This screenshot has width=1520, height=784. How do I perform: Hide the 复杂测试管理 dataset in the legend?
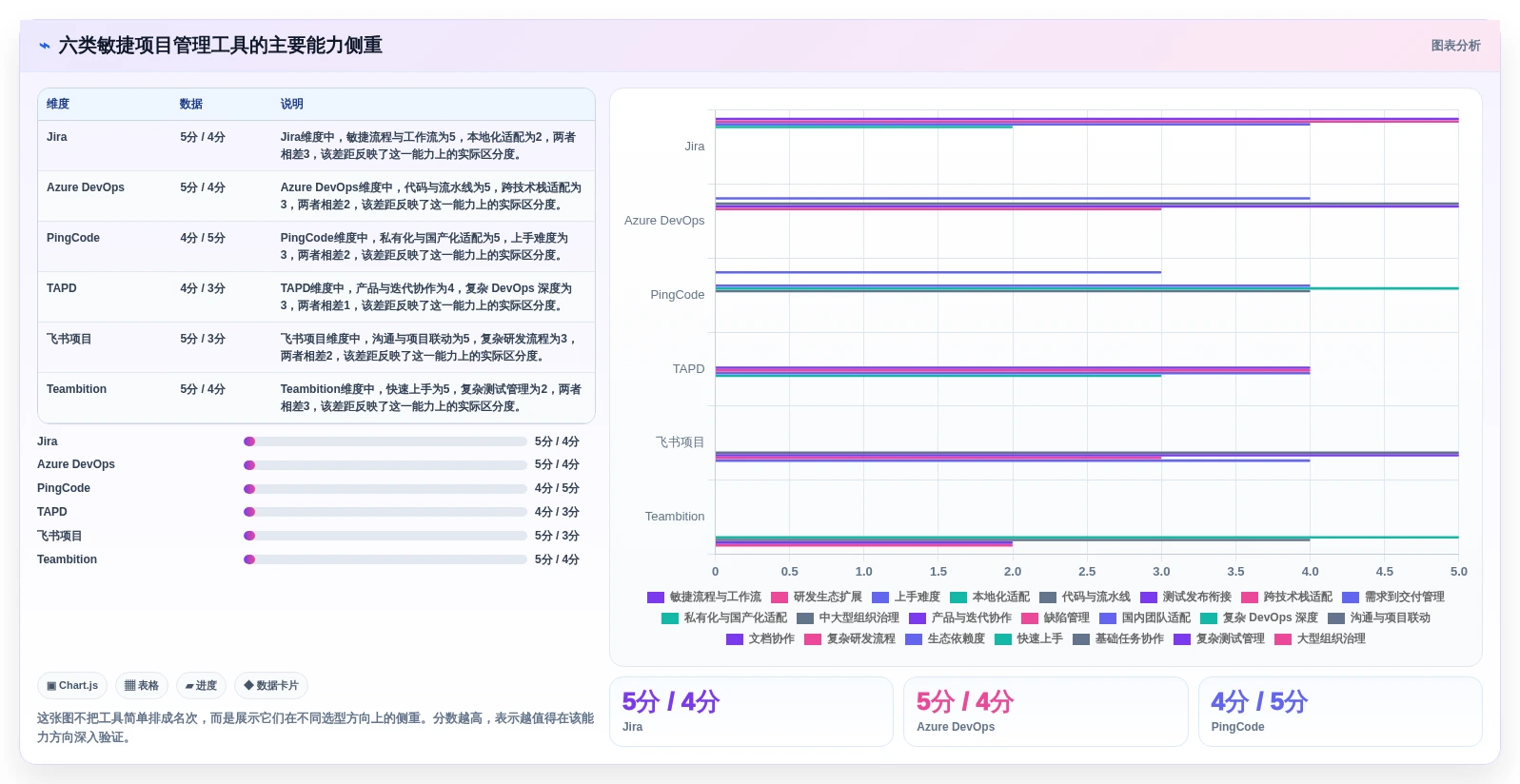[x=1219, y=638]
